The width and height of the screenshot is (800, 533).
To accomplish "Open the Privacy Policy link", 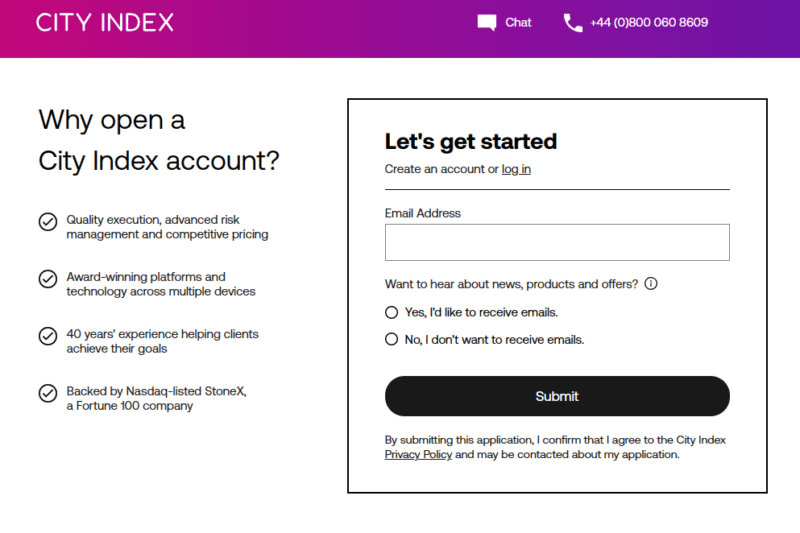I will pos(418,454).
